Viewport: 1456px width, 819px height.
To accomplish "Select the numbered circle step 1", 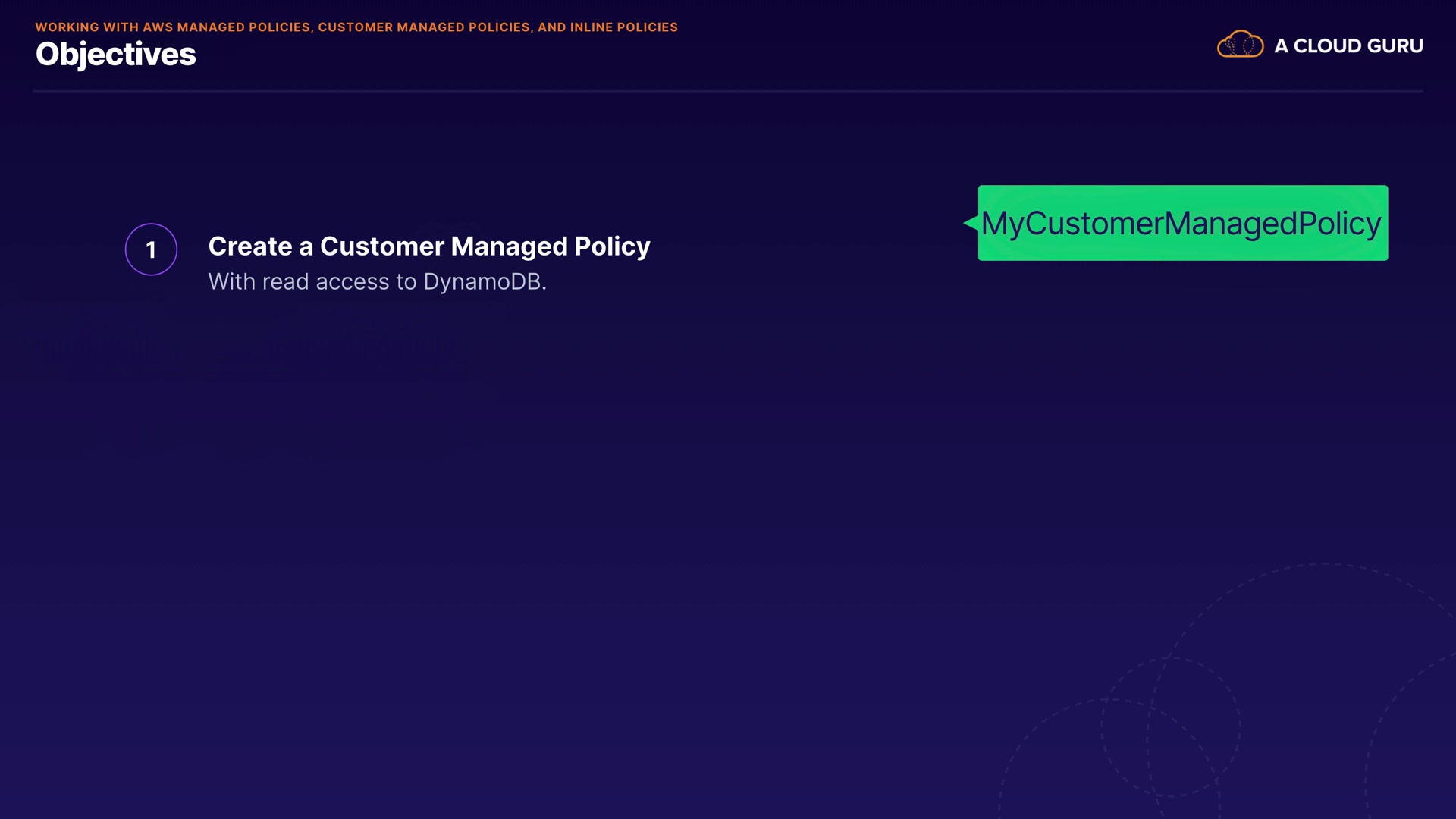I will (151, 249).
